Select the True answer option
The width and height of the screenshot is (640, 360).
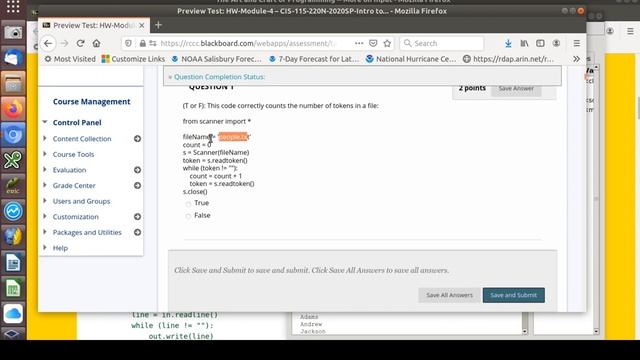(188, 204)
